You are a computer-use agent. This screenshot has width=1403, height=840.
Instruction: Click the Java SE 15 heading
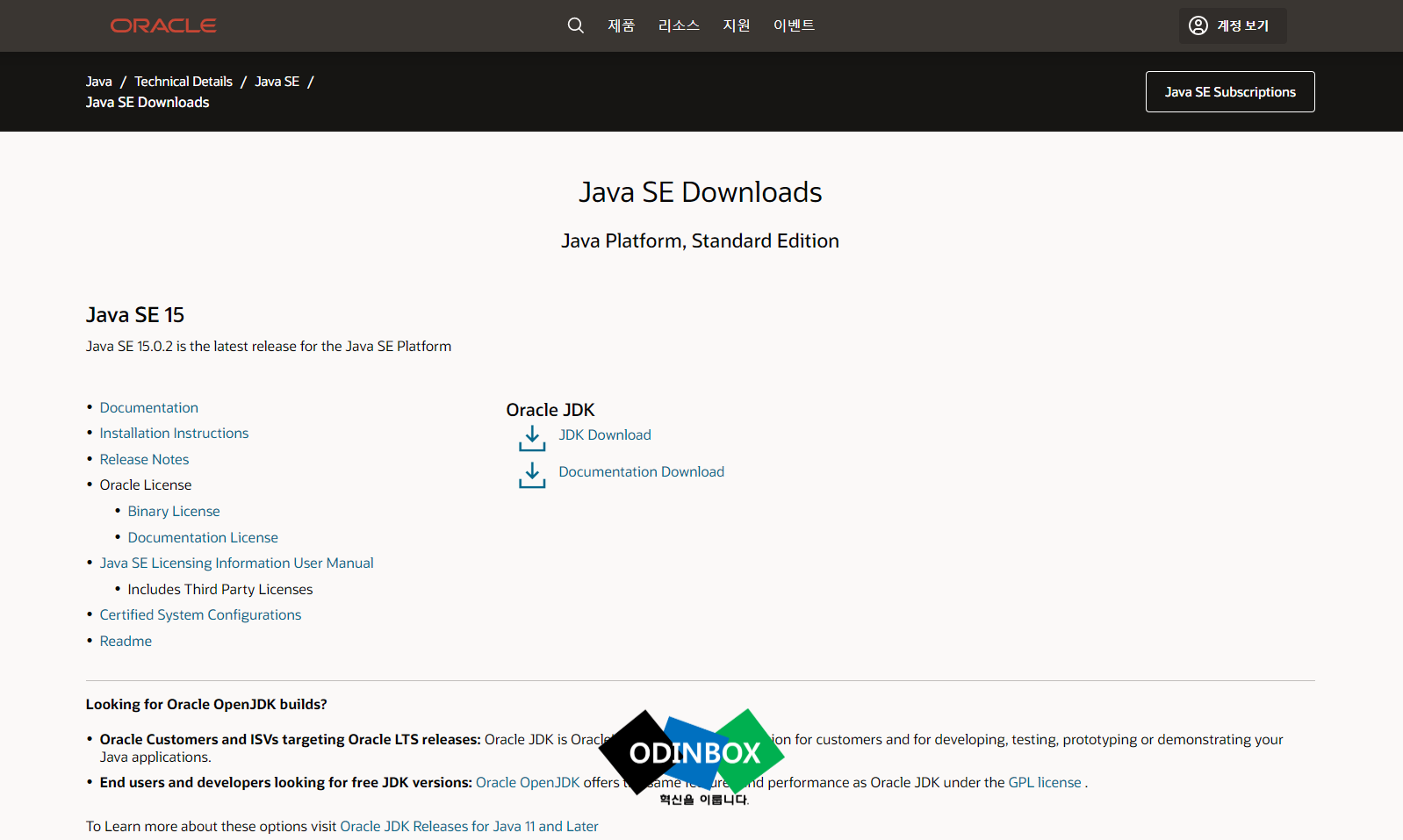tap(135, 315)
